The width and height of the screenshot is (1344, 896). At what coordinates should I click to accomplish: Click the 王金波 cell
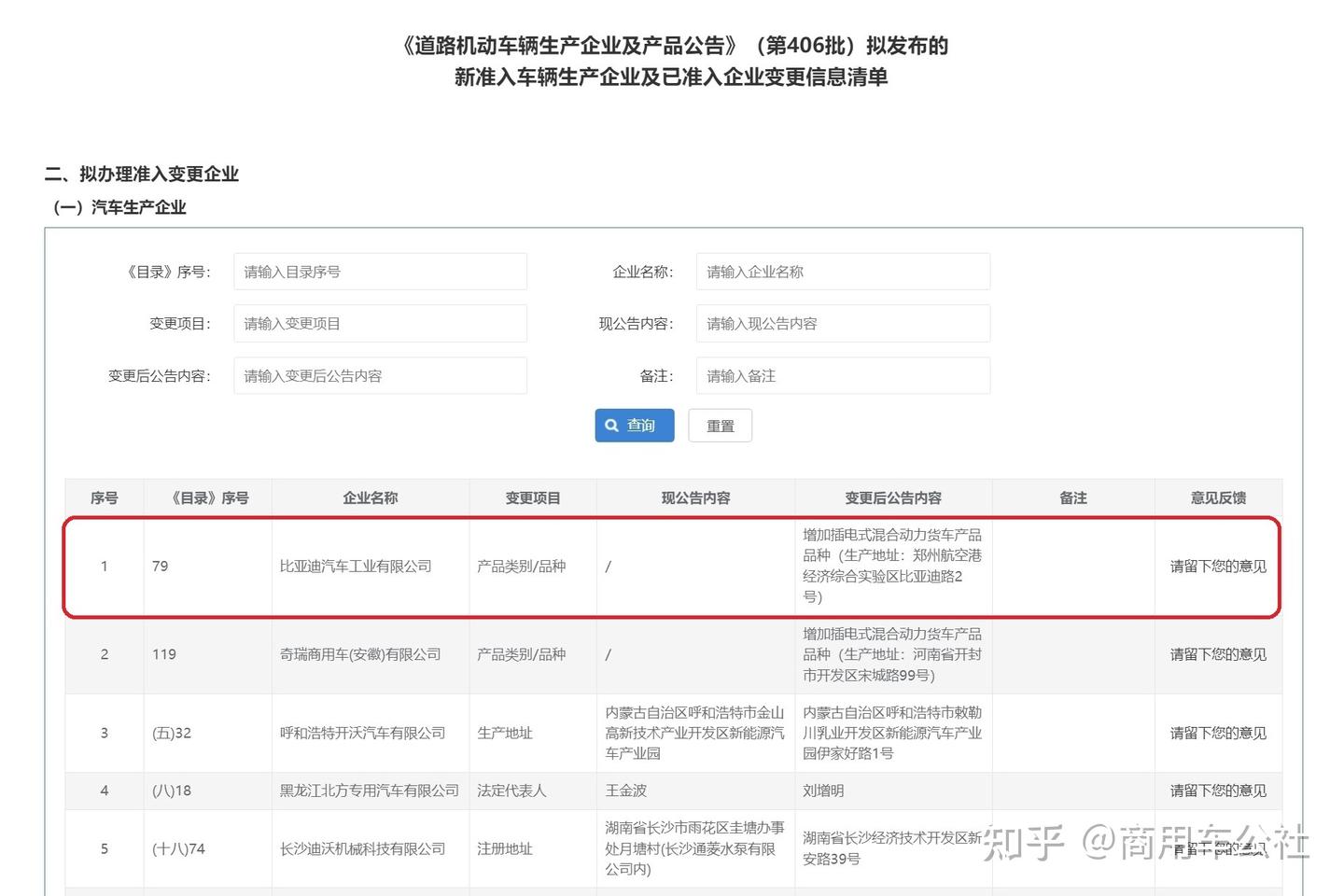click(696, 791)
